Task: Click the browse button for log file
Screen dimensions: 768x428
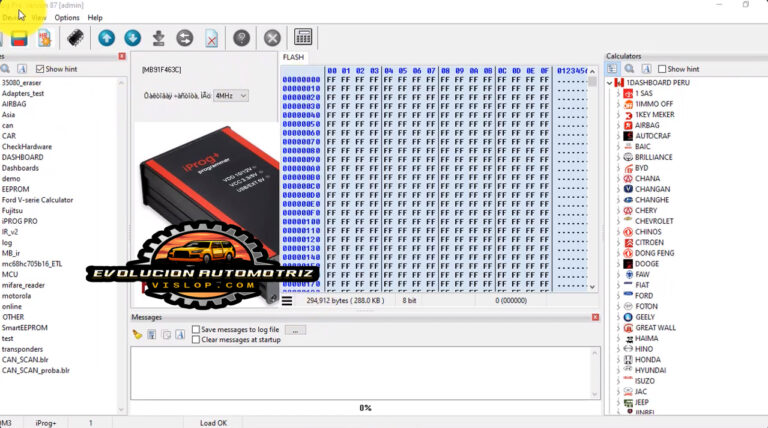Action: pyautogui.click(x=295, y=329)
